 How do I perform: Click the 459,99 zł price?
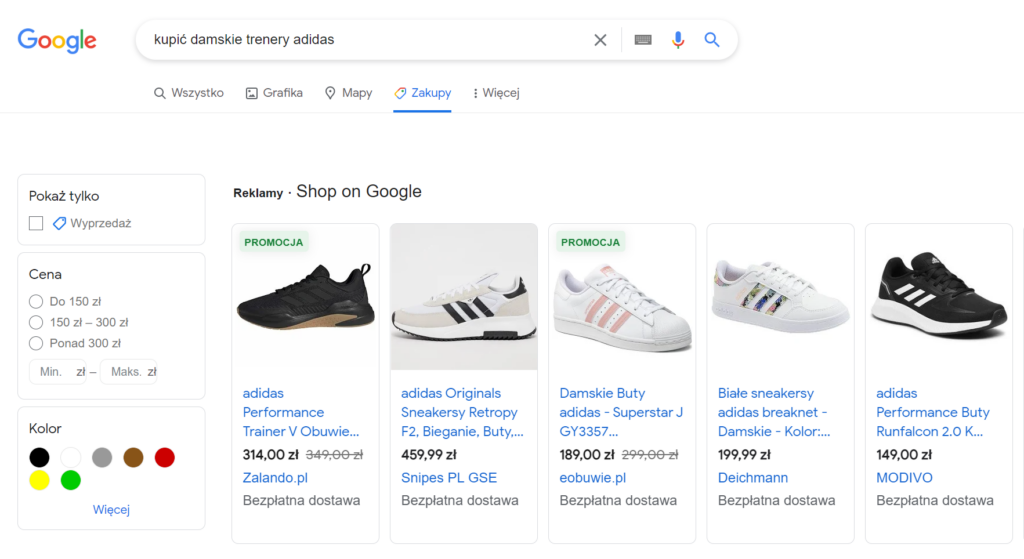tap(428, 455)
